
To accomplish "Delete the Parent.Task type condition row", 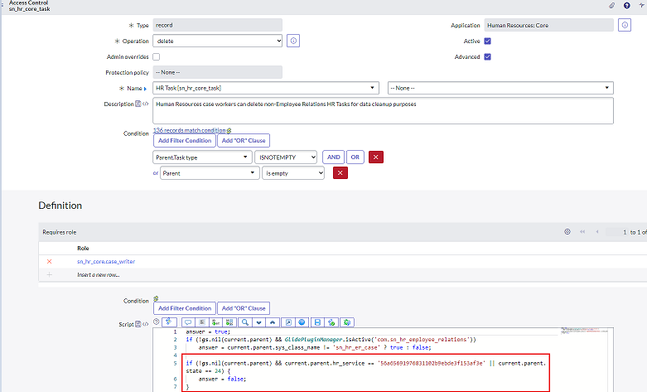I will [376, 157].
